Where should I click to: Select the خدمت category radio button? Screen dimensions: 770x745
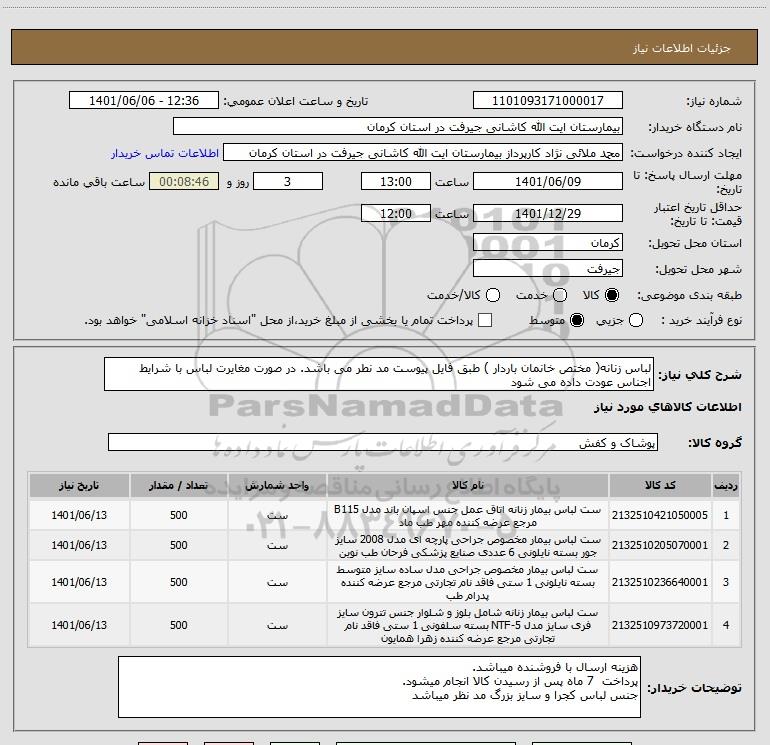coord(560,295)
